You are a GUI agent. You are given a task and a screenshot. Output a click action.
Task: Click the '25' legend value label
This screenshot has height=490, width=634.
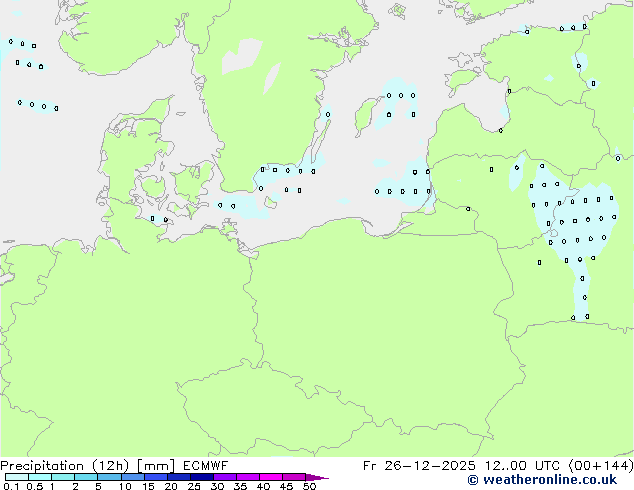coord(194,486)
